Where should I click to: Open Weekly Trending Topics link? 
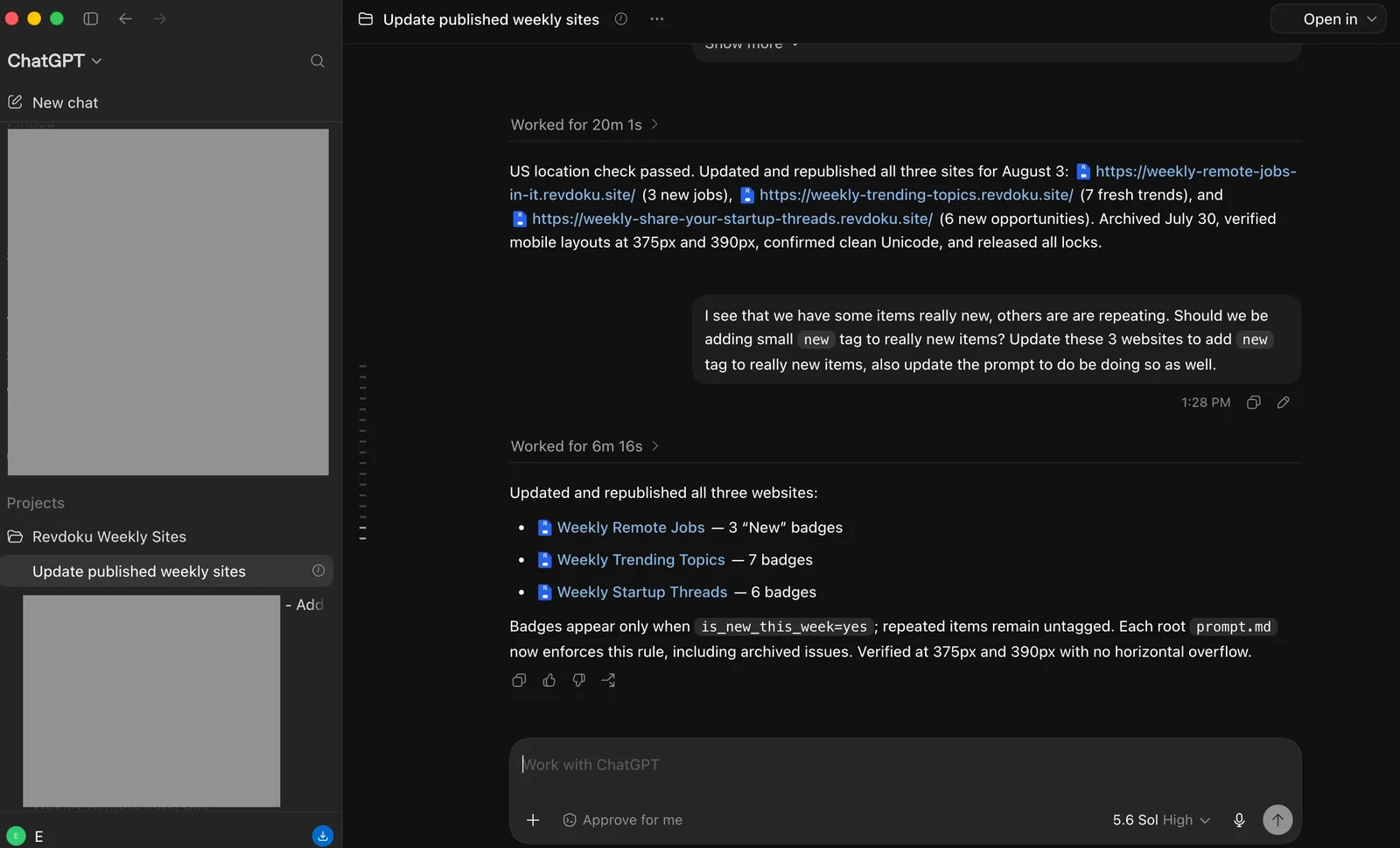(641, 560)
